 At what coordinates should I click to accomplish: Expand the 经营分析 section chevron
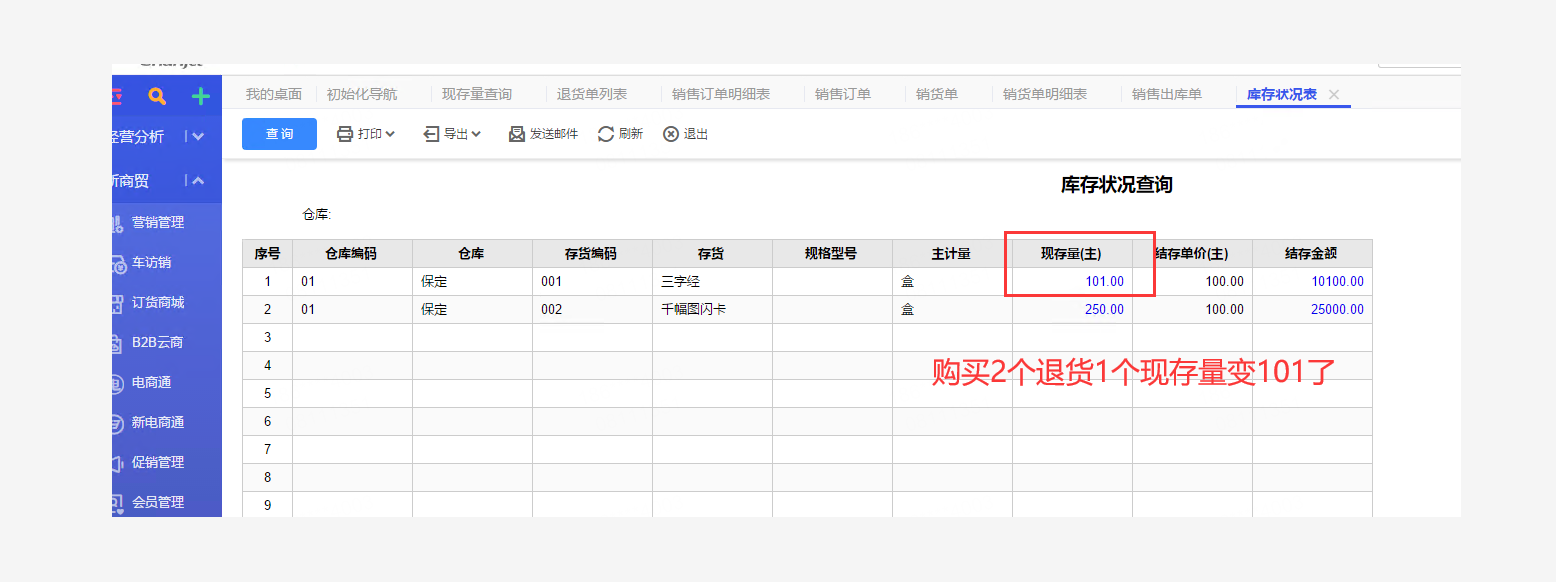(x=198, y=137)
